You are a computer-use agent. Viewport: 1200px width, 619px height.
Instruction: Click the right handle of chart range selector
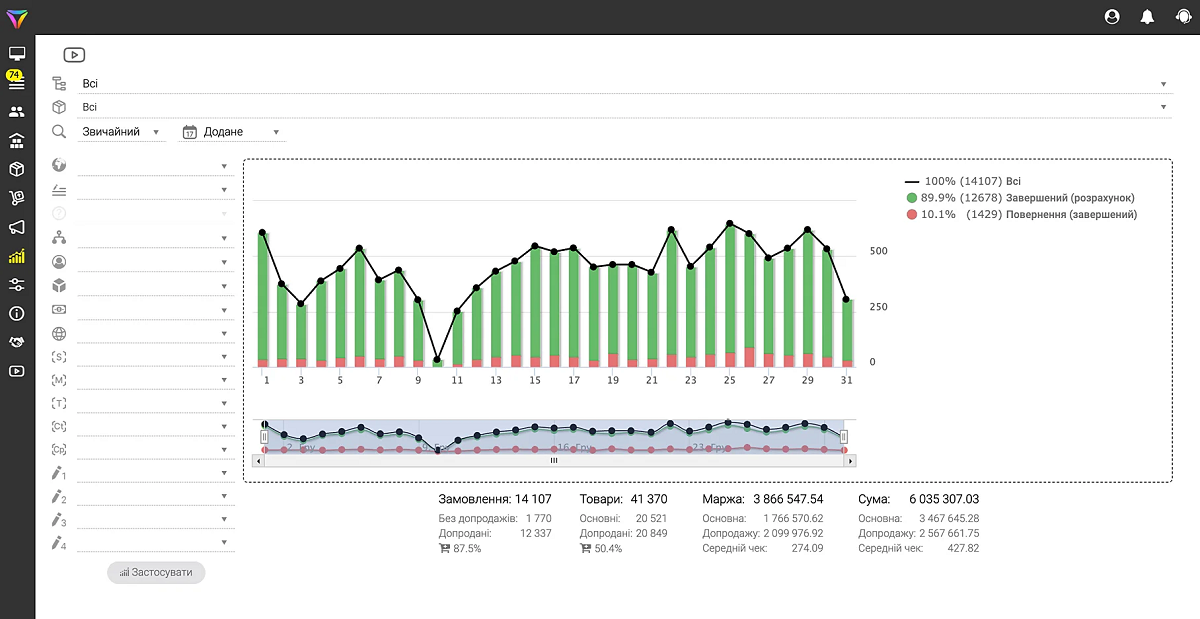coord(844,437)
